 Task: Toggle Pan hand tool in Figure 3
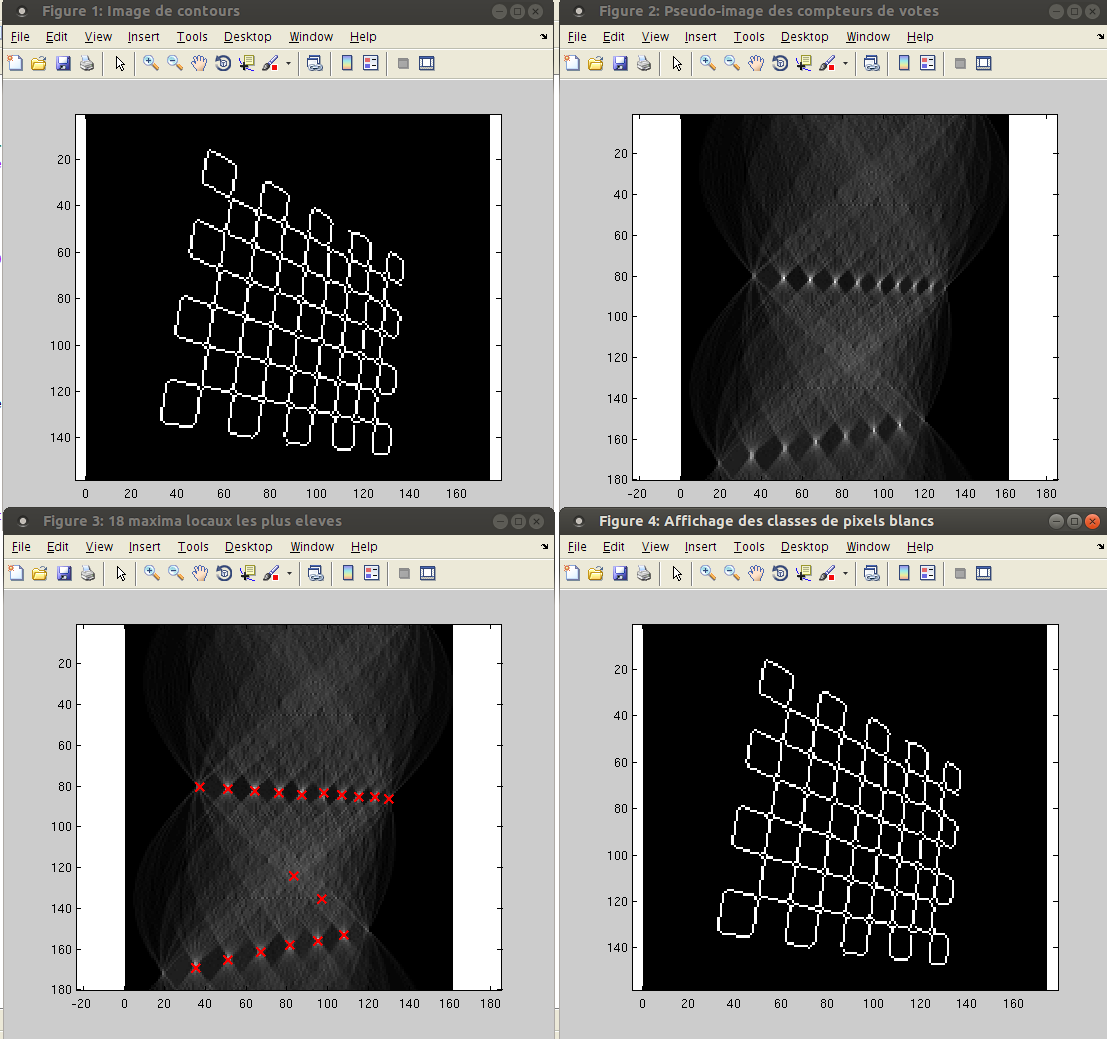(x=199, y=573)
